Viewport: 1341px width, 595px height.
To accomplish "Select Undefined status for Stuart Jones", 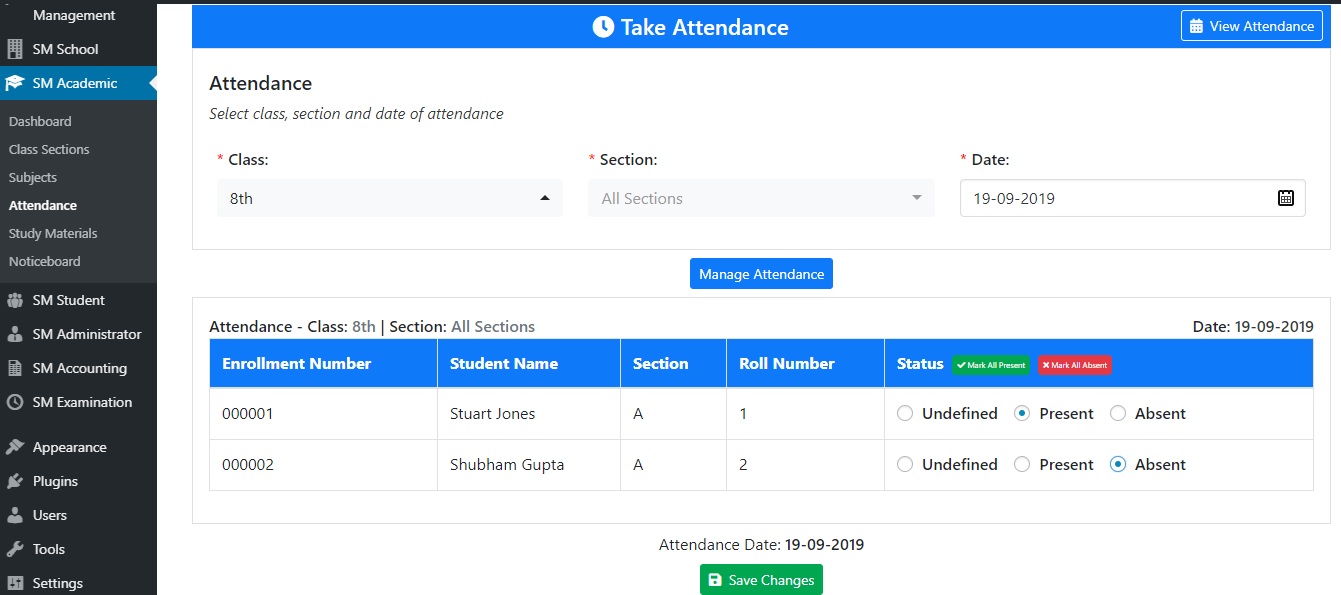I will click(x=904, y=413).
